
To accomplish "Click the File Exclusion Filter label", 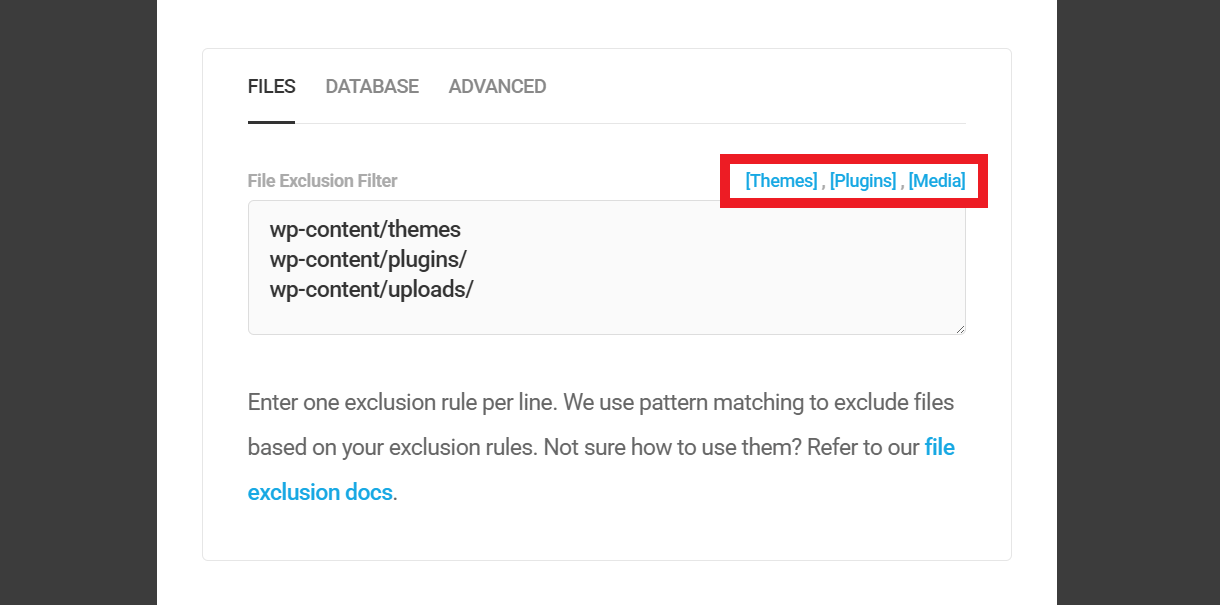I will click(x=322, y=180).
